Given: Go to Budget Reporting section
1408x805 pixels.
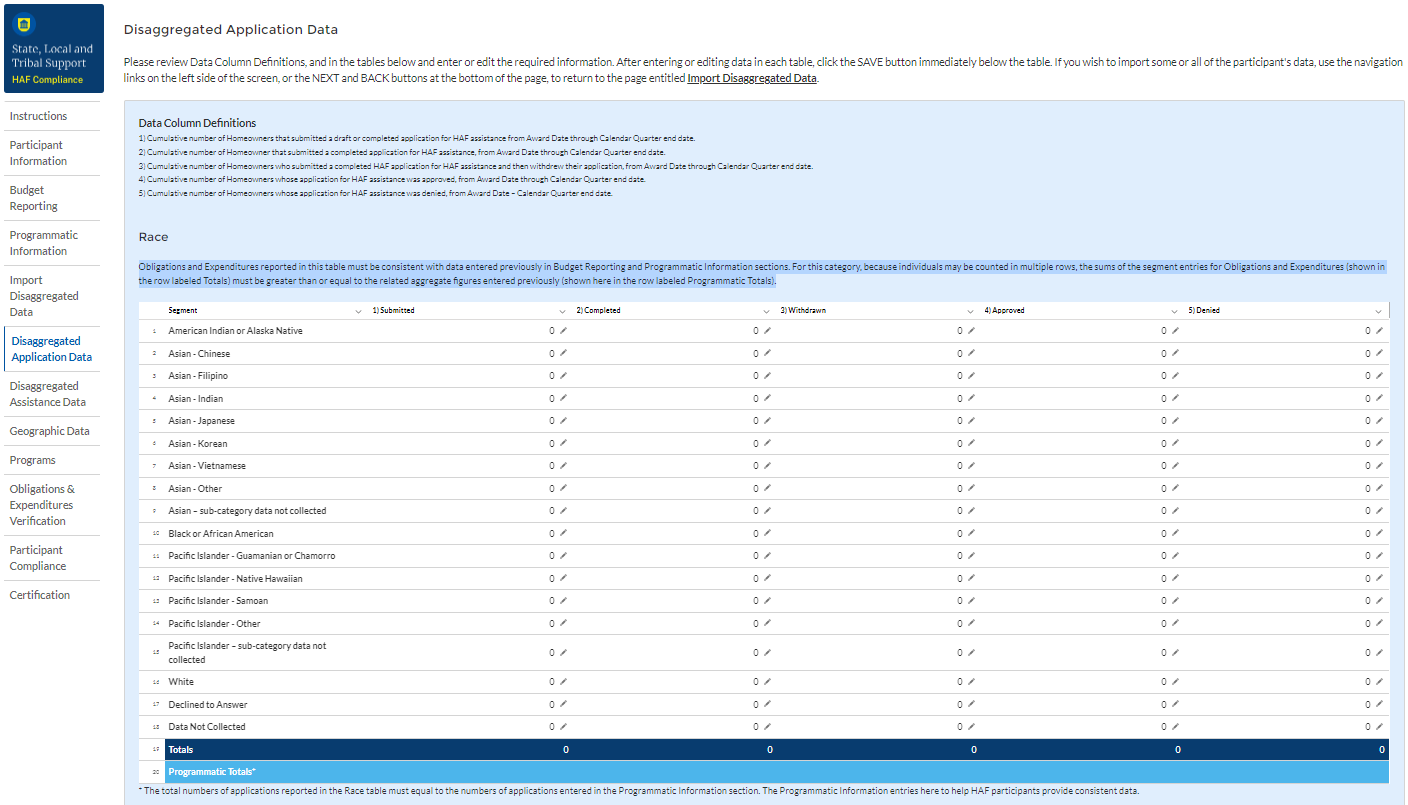Looking at the screenshot, I should point(34,198).
